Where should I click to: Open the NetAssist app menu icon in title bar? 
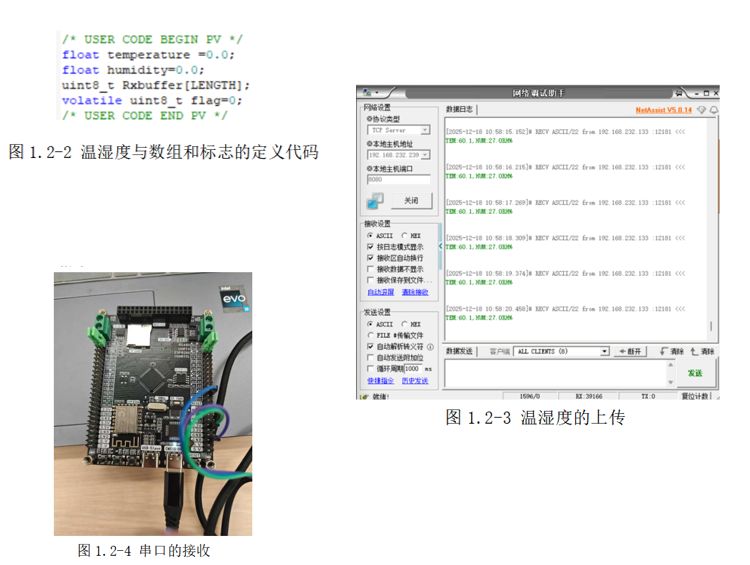coord(367,92)
